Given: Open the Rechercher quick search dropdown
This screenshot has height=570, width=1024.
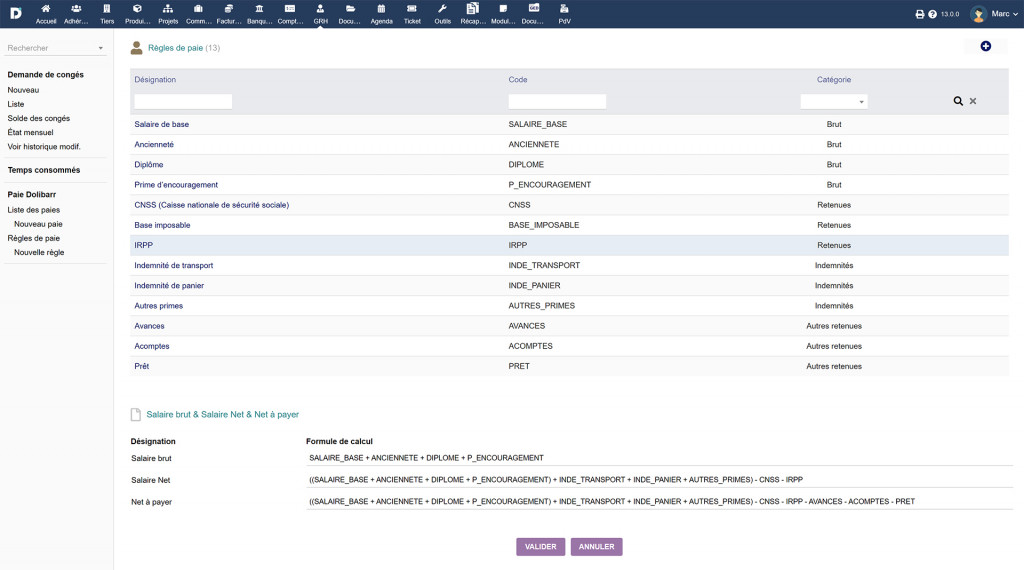Looking at the screenshot, I should coord(55,48).
